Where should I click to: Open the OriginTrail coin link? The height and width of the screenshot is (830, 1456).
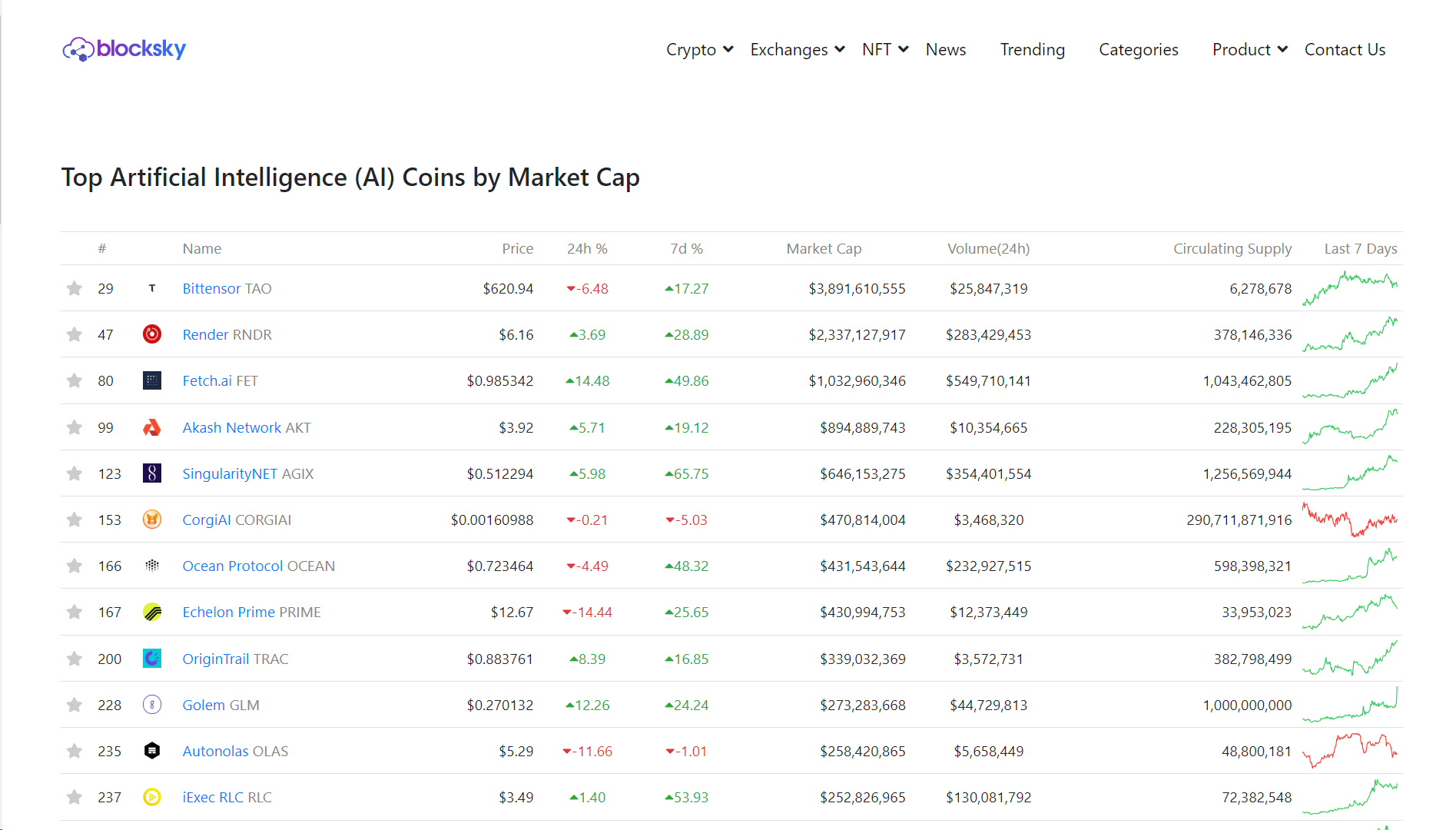coord(216,659)
